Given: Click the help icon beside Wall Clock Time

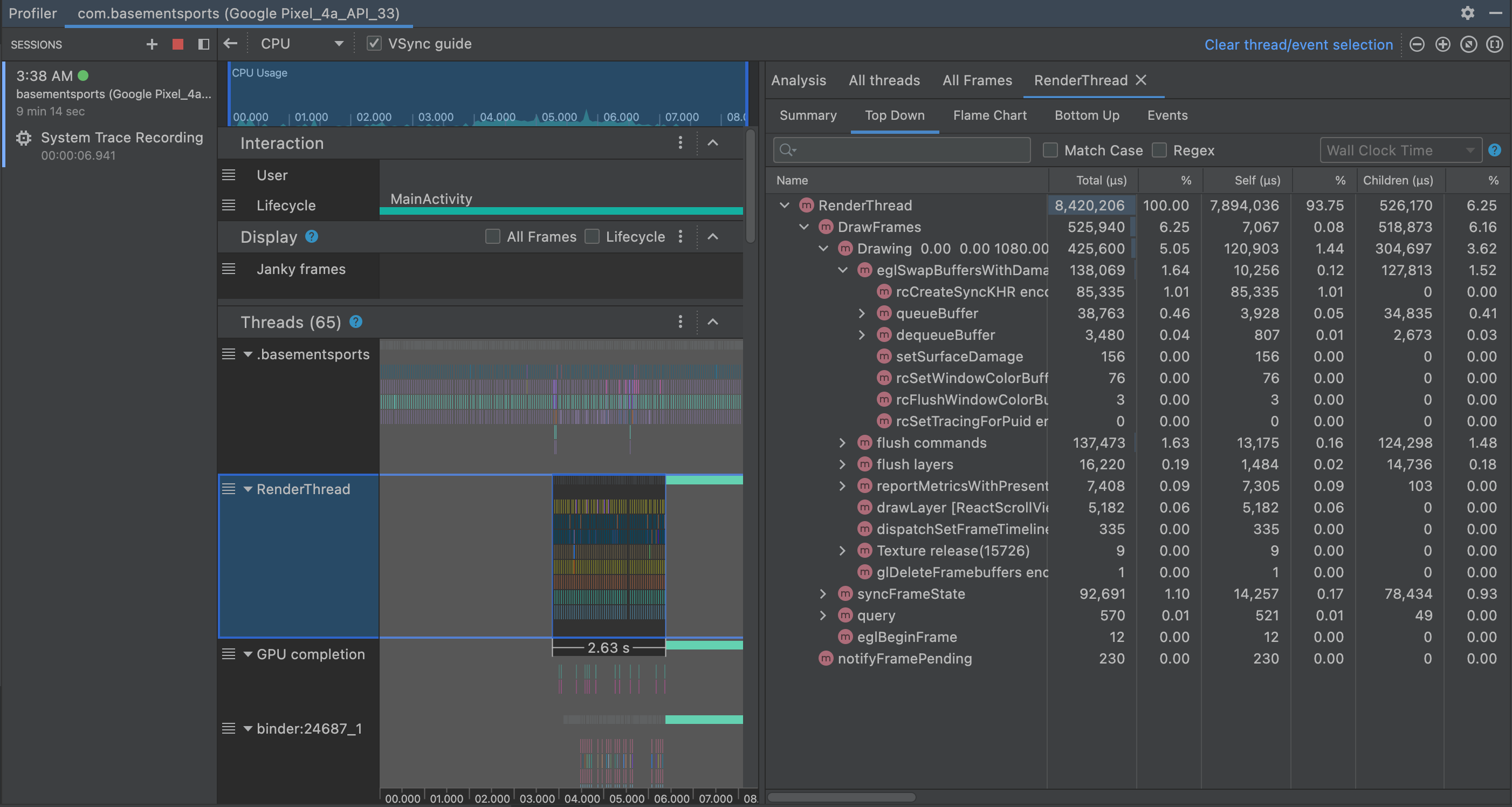Looking at the screenshot, I should (x=1494, y=151).
